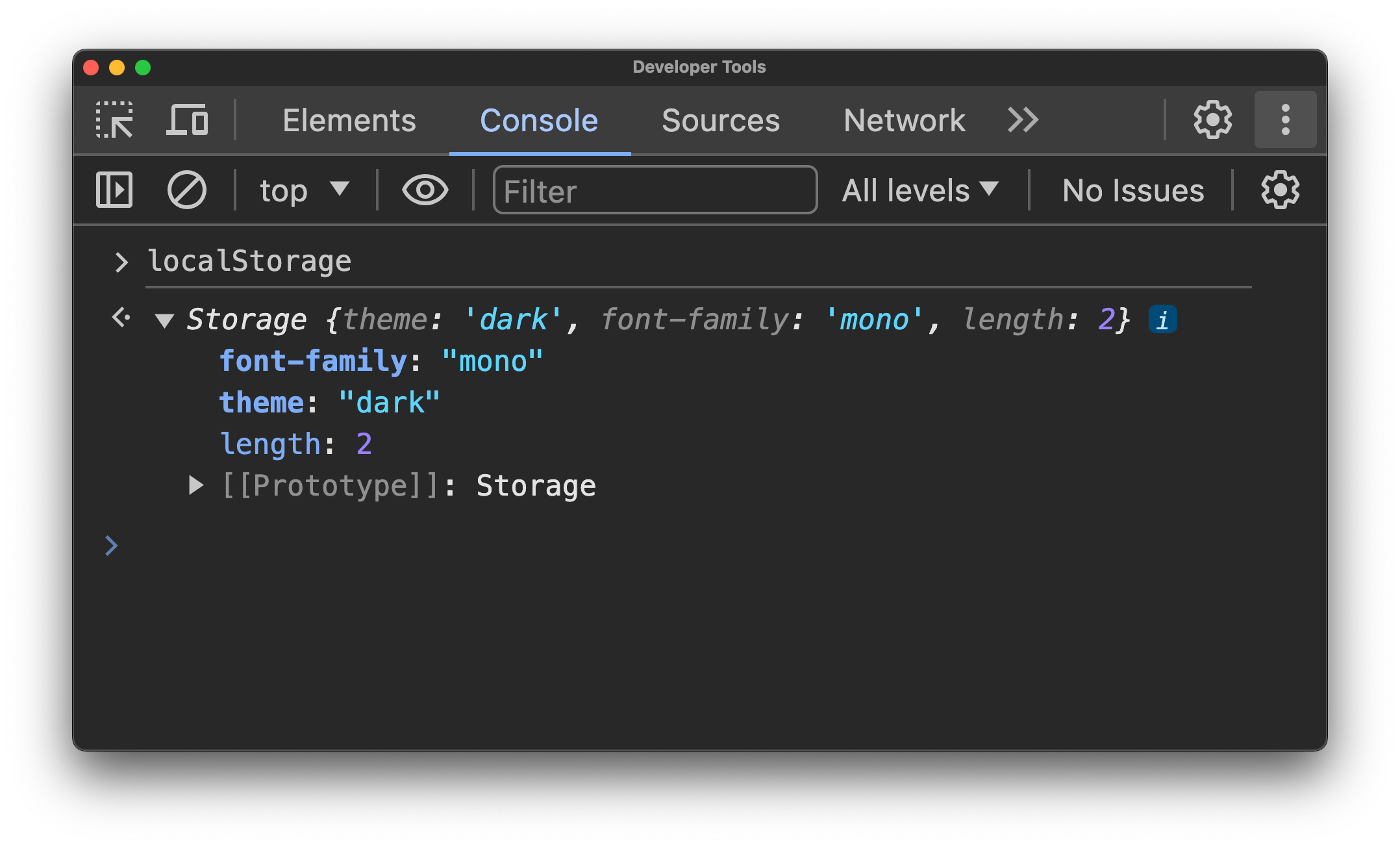Collapse the localStorage entry
This screenshot has height=847, width=1400.
tap(164, 318)
